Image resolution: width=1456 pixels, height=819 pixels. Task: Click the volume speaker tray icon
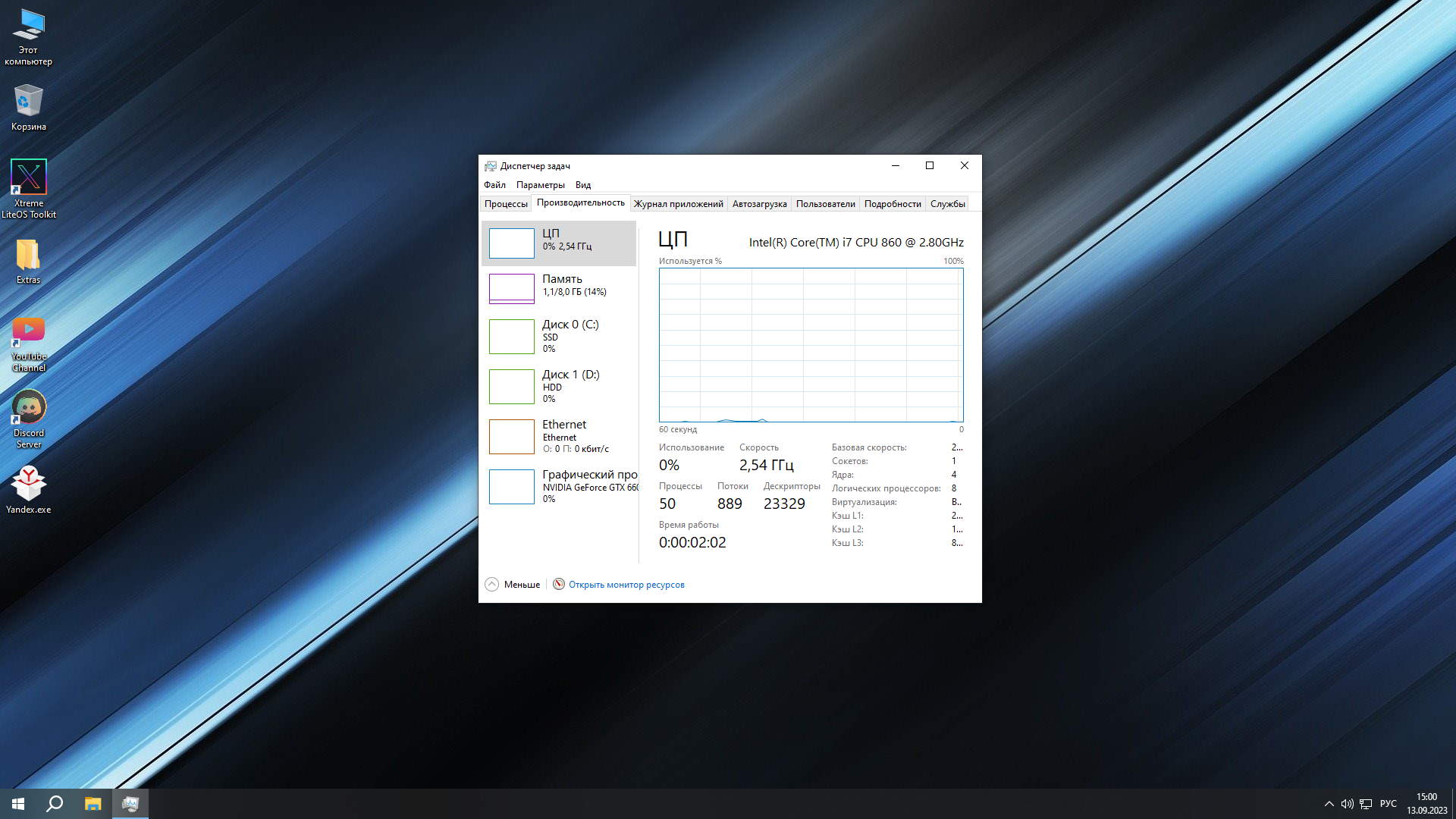click(x=1347, y=804)
